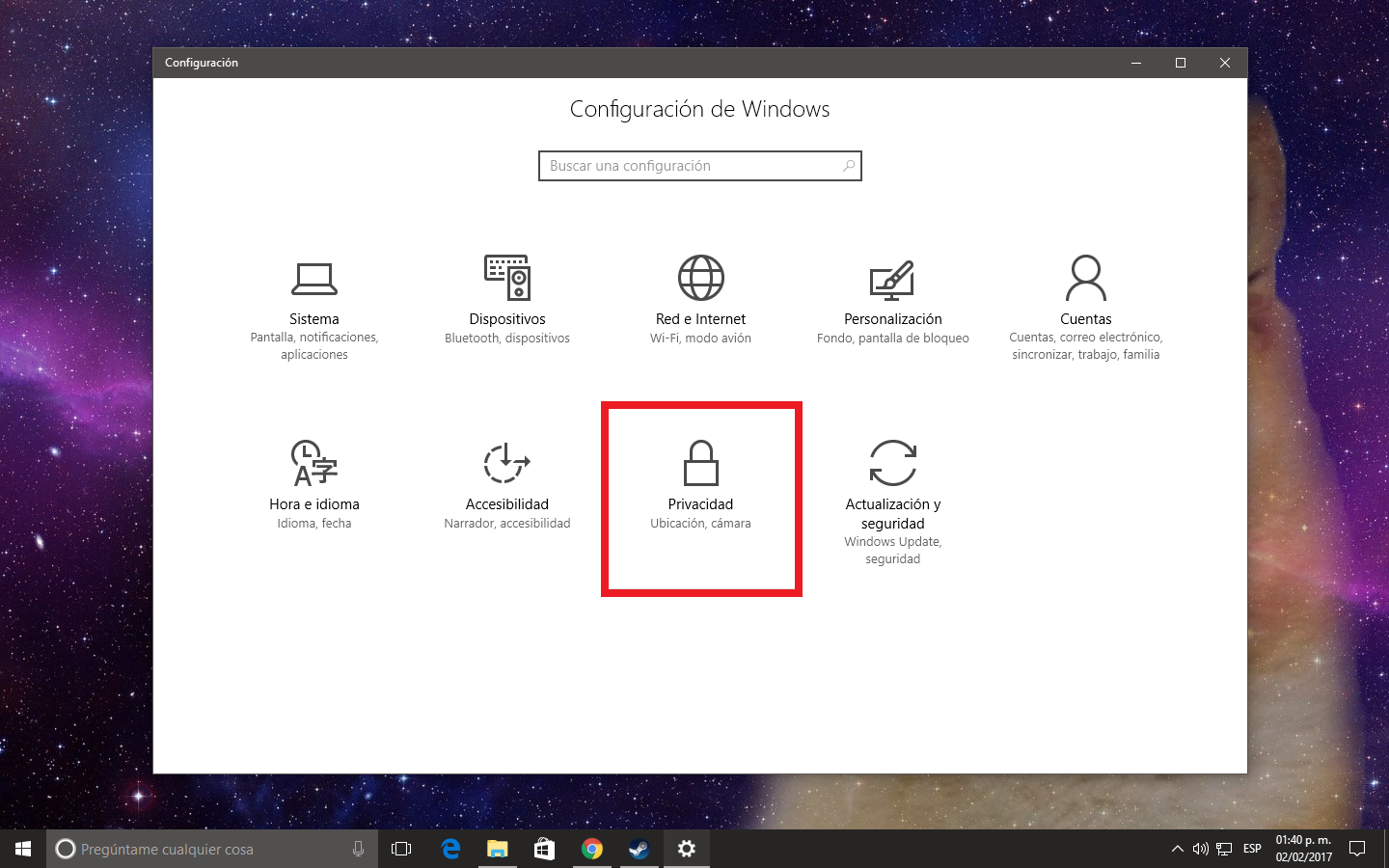Open the Privacidad padlock icon
1389x868 pixels.
(x=701, y=463)
